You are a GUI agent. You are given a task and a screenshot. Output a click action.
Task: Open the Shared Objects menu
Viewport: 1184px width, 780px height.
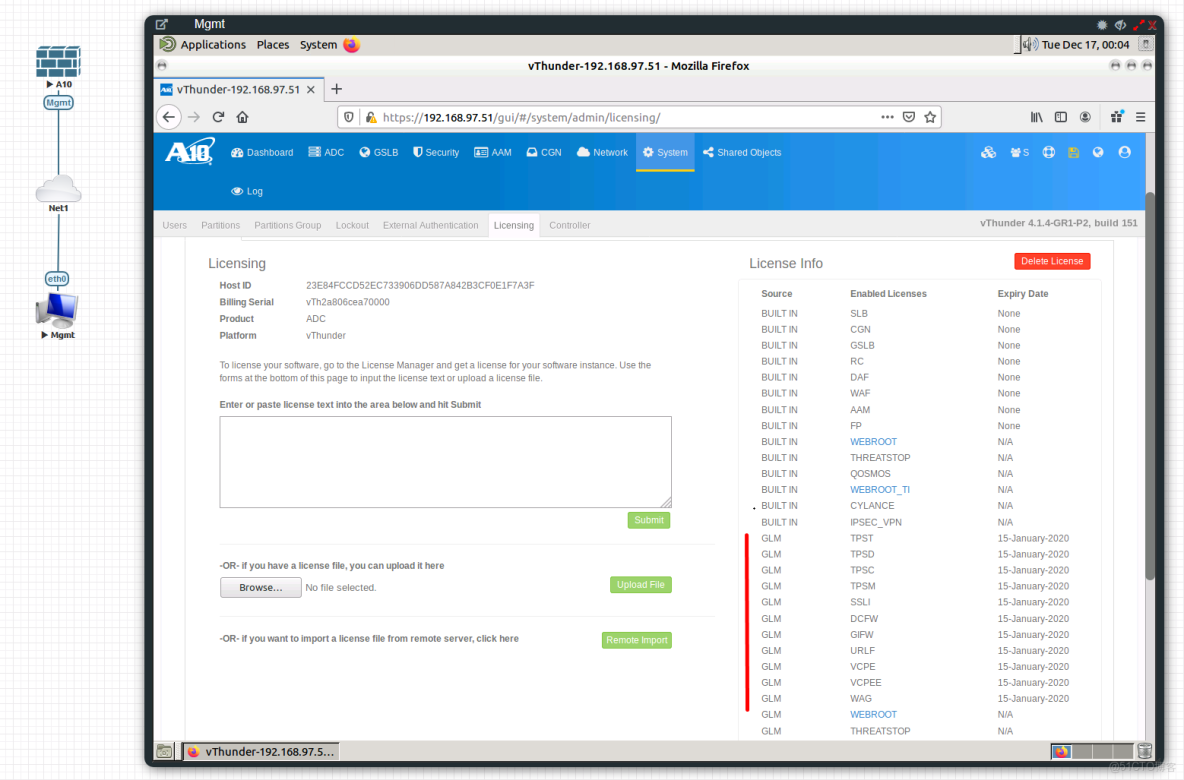coord(742,153)
